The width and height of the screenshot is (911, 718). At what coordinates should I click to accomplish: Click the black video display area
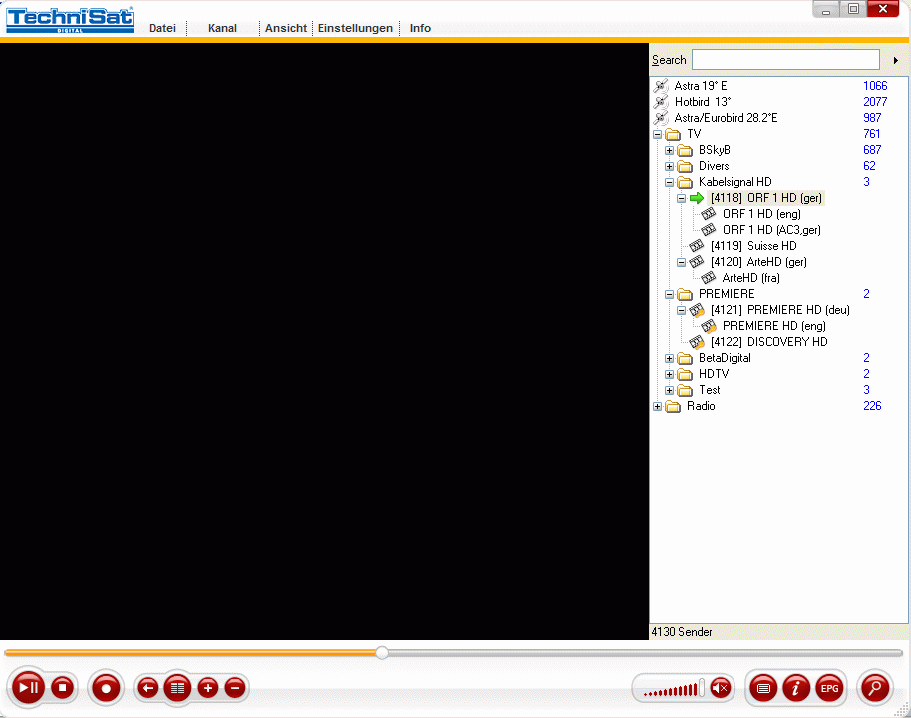pos(324,342)
